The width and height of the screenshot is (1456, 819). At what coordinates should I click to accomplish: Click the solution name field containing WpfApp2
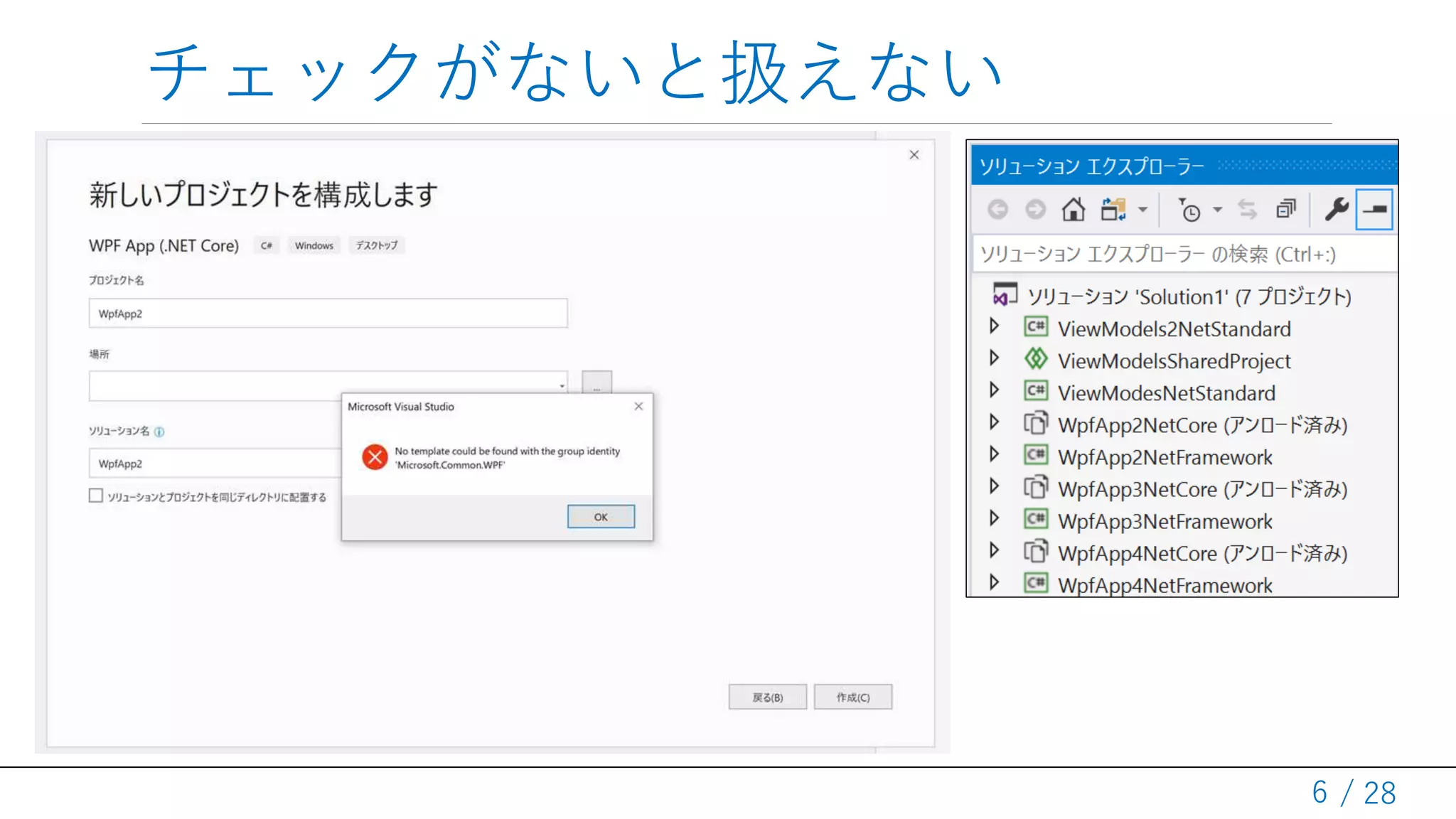(215, 464)
